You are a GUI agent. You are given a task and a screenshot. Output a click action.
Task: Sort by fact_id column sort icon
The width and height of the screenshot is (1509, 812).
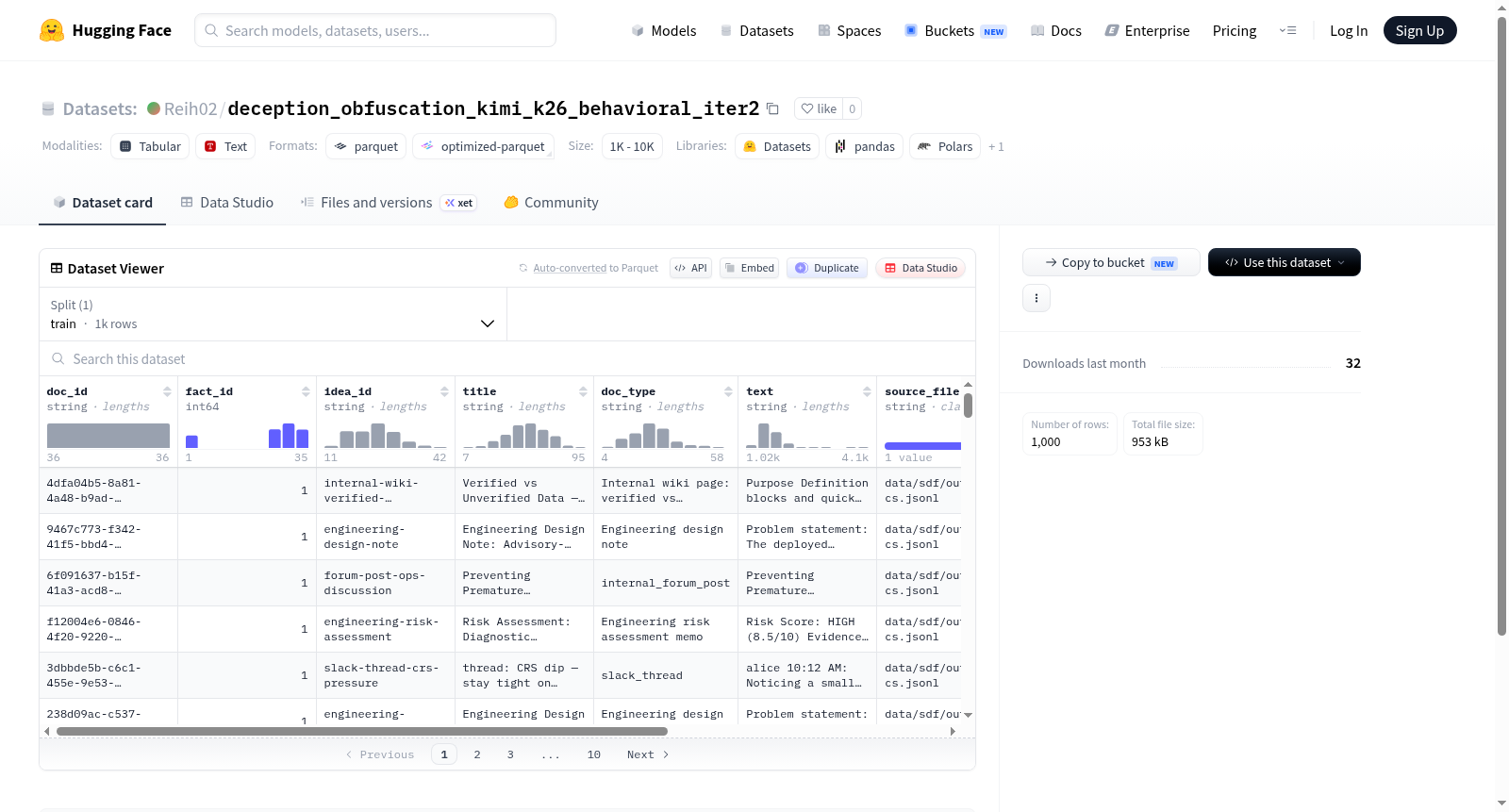(306, 391)
